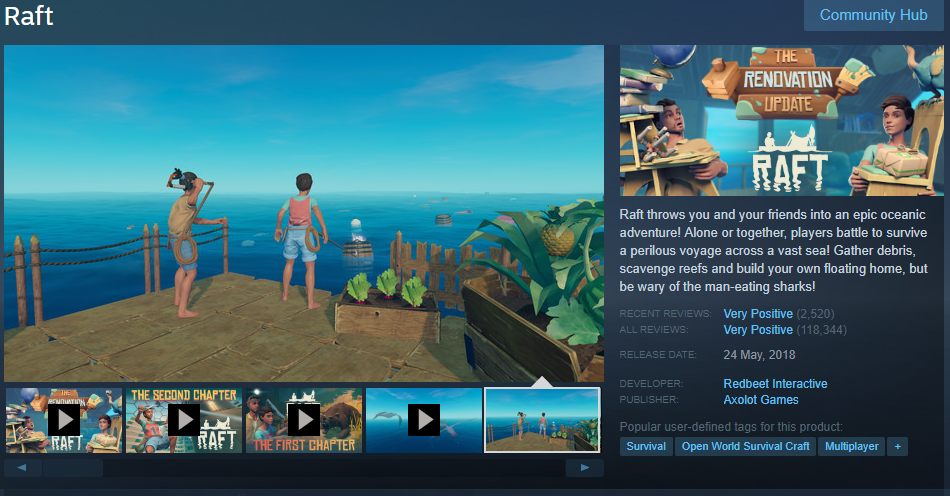Play the Renovation Update trailer thumbnail
The width and height of the screenshot is (950, 496).
click(x=64, y=420)
